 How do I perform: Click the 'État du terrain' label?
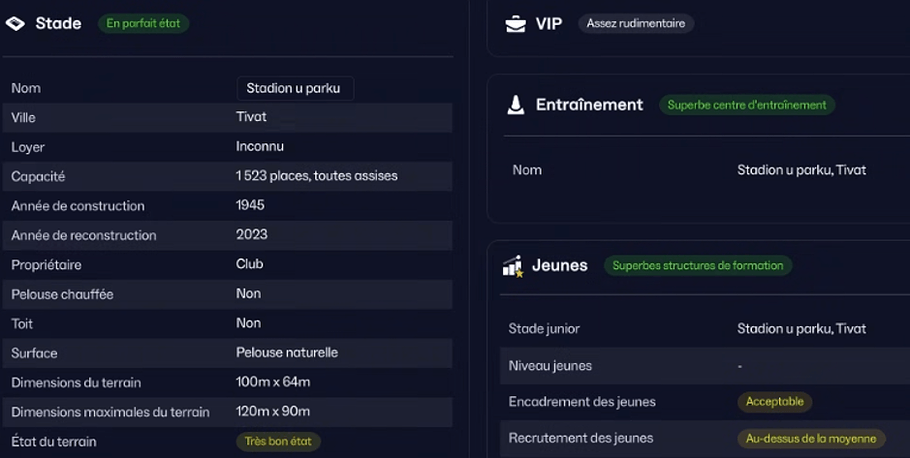click(54, 442)
